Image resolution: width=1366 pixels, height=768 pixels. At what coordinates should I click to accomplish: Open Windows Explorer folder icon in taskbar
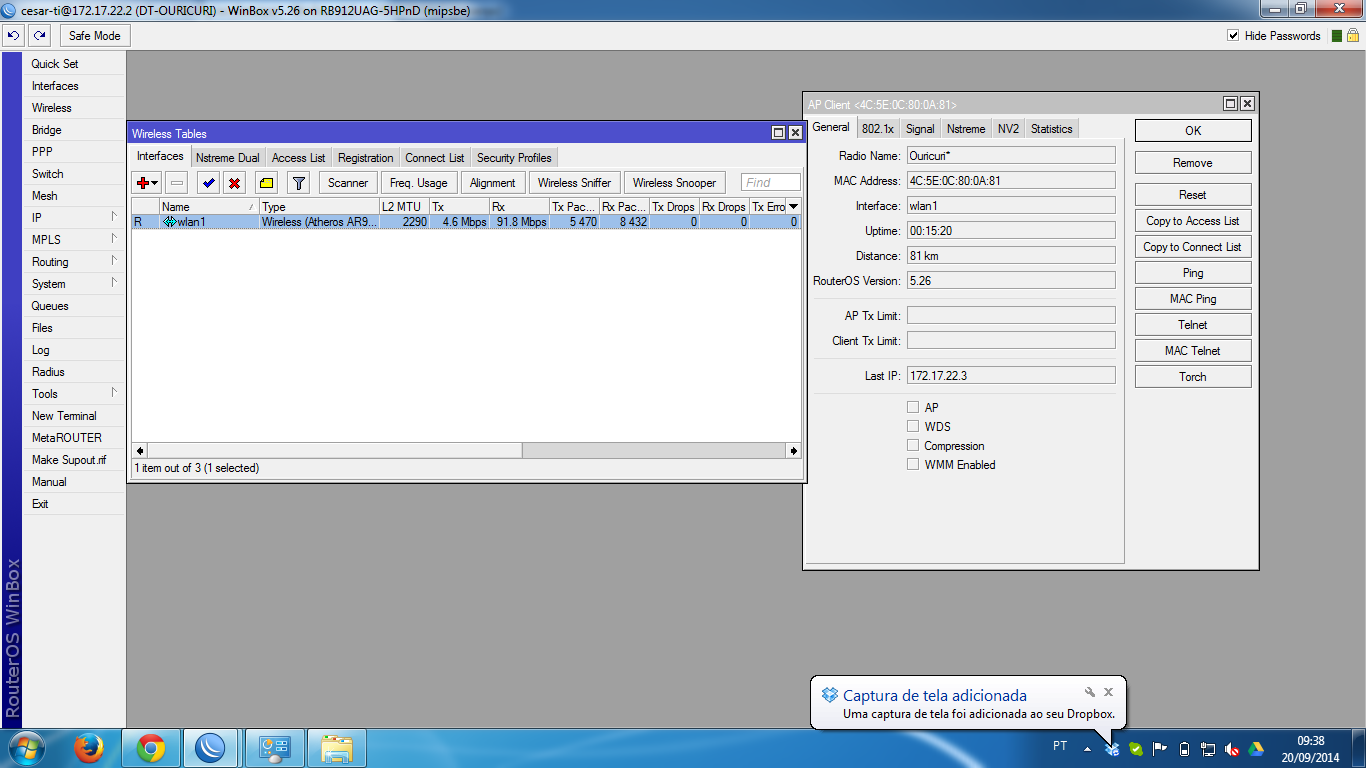pyautogui.click(x=337, y=748)
